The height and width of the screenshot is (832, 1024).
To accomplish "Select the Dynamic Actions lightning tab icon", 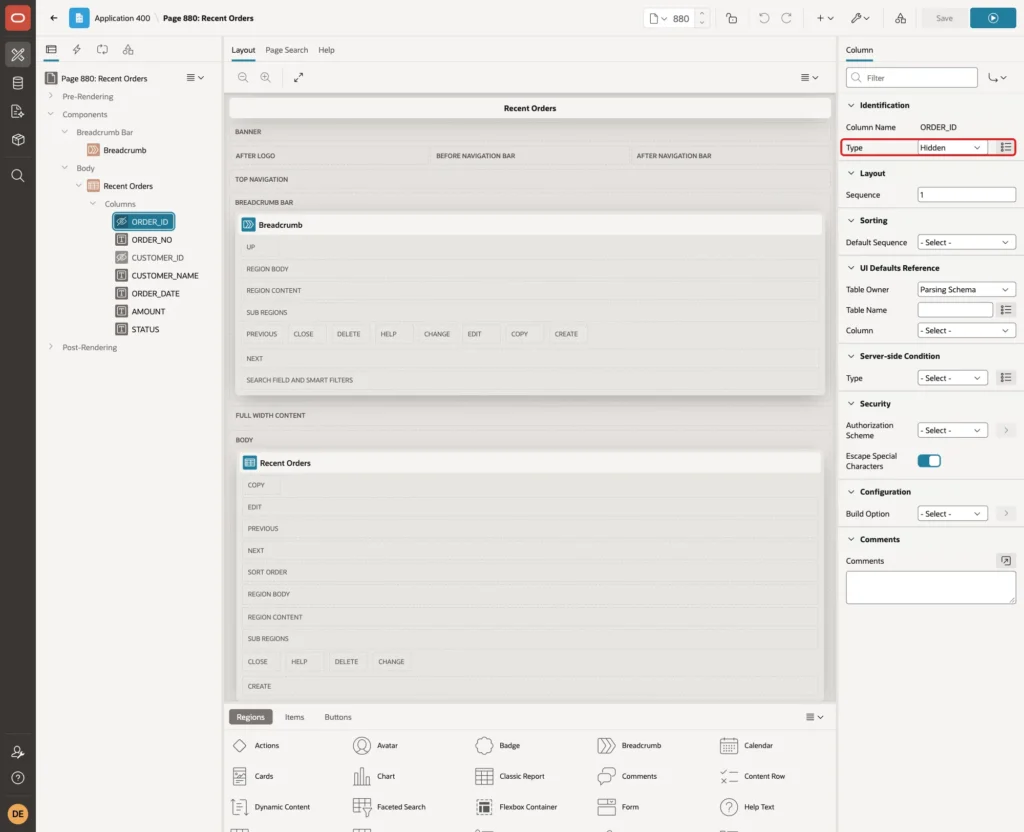I will point(76,50).
